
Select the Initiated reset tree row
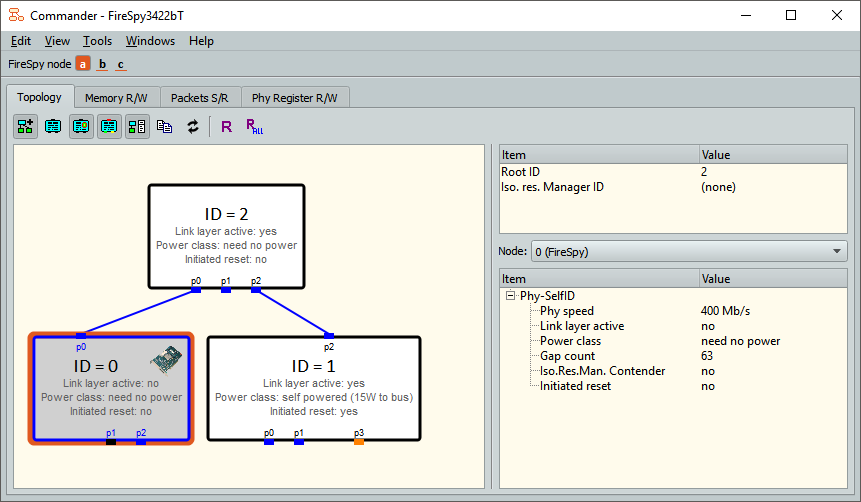coord(673,386)
